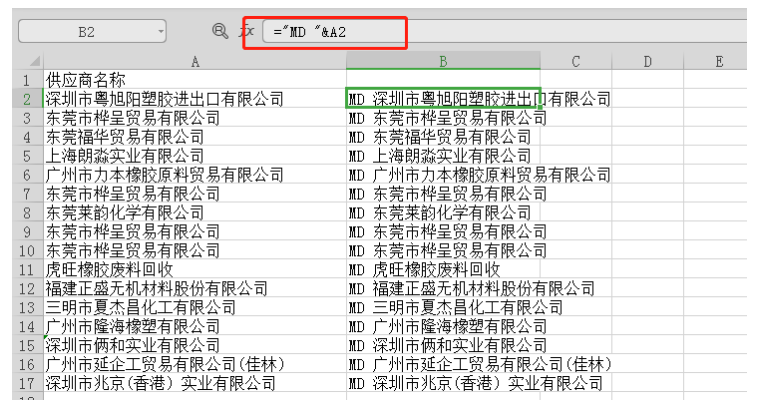The image size is (782, 417).
Task: Select row 5 header
Action: [x=27, y=156]
